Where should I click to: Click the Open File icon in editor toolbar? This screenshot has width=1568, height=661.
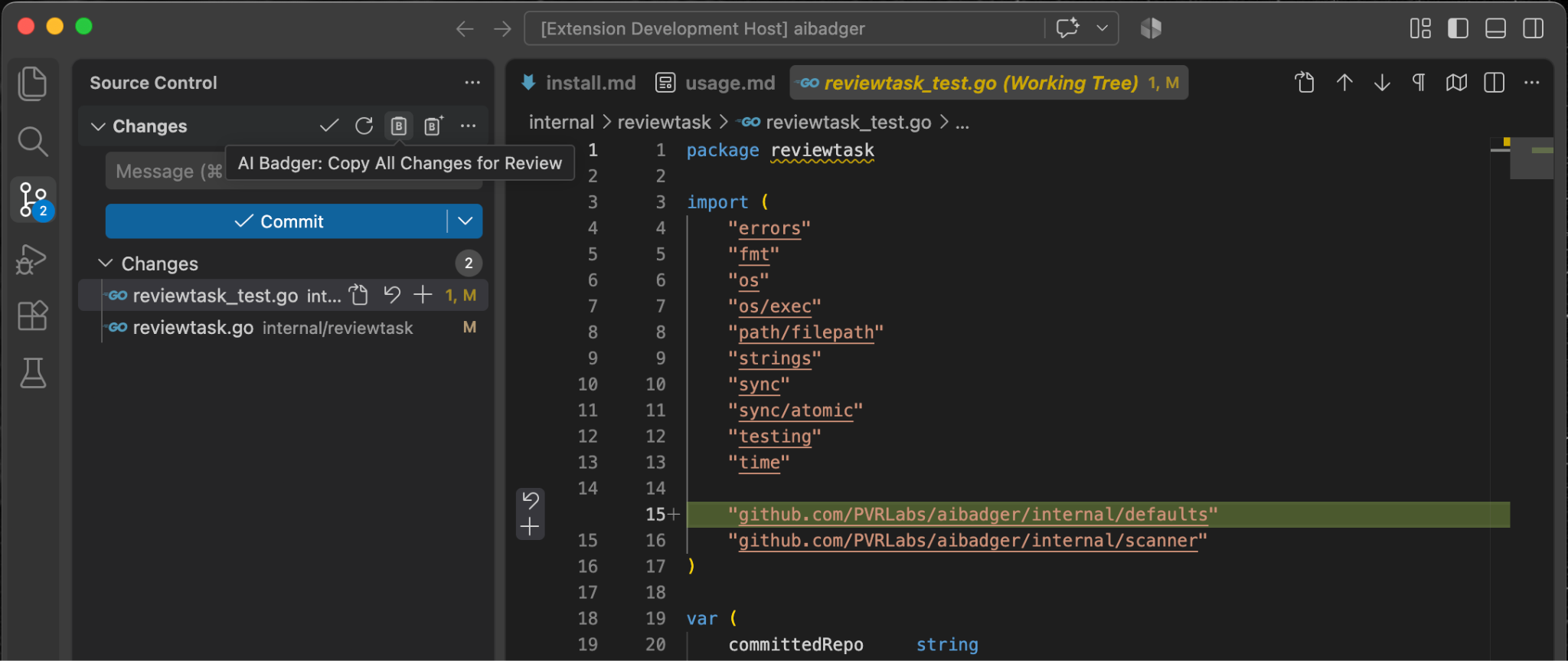pos(1305,82)
